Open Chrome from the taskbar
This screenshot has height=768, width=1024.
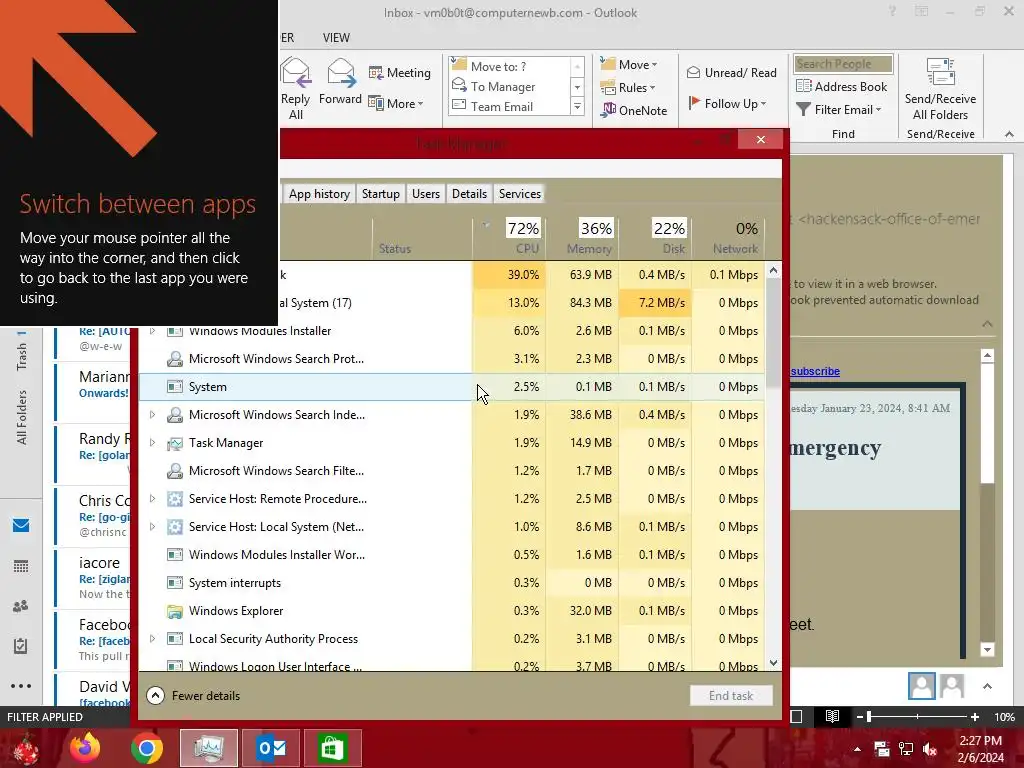(x=146, y=748)
